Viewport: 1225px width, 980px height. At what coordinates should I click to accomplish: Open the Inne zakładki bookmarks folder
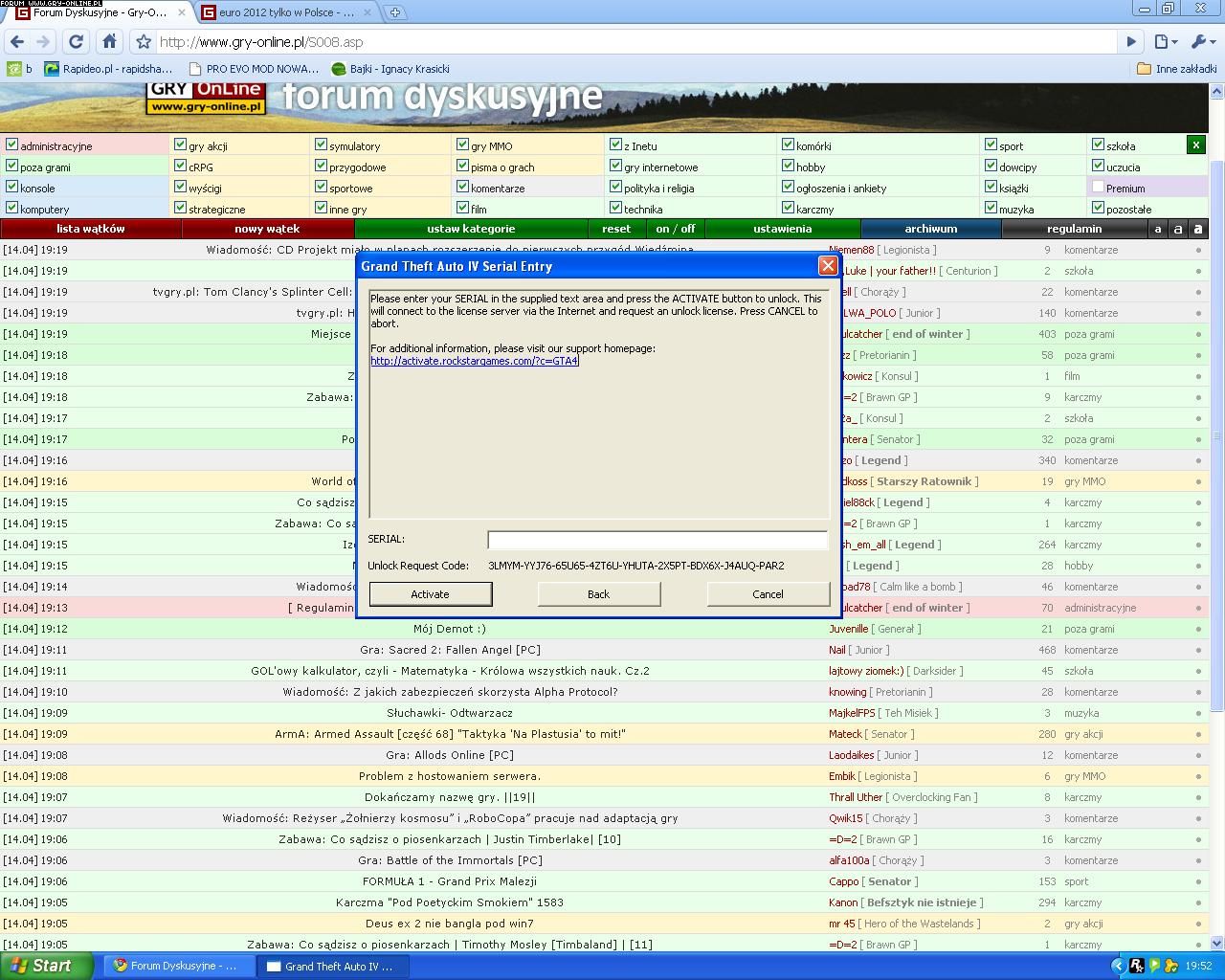(1176, 69)
